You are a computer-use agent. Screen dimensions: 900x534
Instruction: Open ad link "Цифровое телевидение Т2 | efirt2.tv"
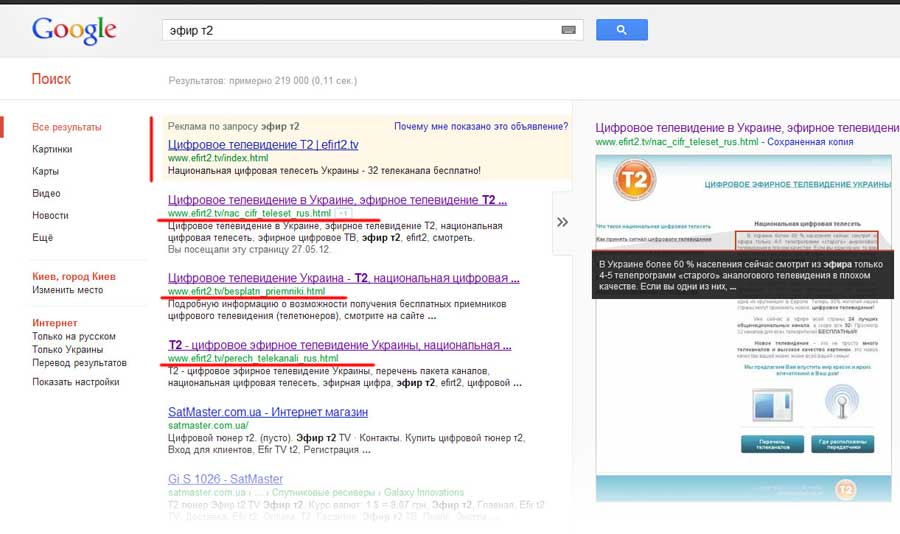pyautogui.click(x=263, y=145)
